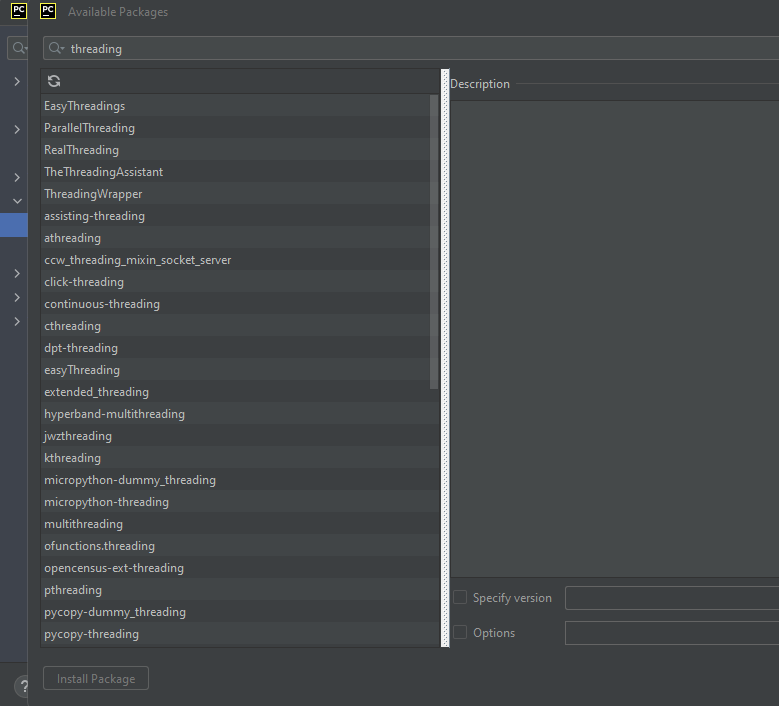The height and width of the screenshot is (706, 779).
Task: Click the dotted splitter handle beside Description
Action: coord(445,358)
